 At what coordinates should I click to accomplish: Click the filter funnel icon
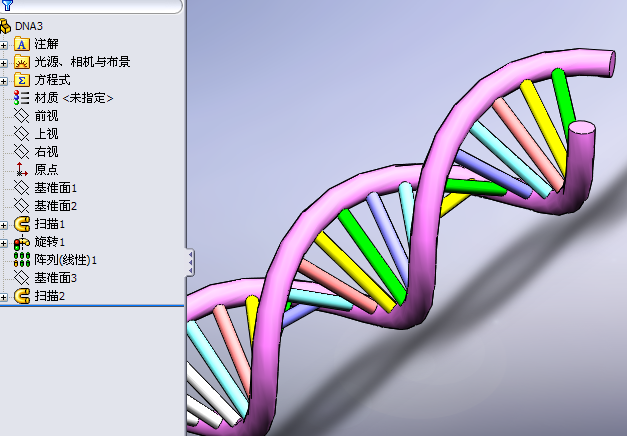coord(7,5)
